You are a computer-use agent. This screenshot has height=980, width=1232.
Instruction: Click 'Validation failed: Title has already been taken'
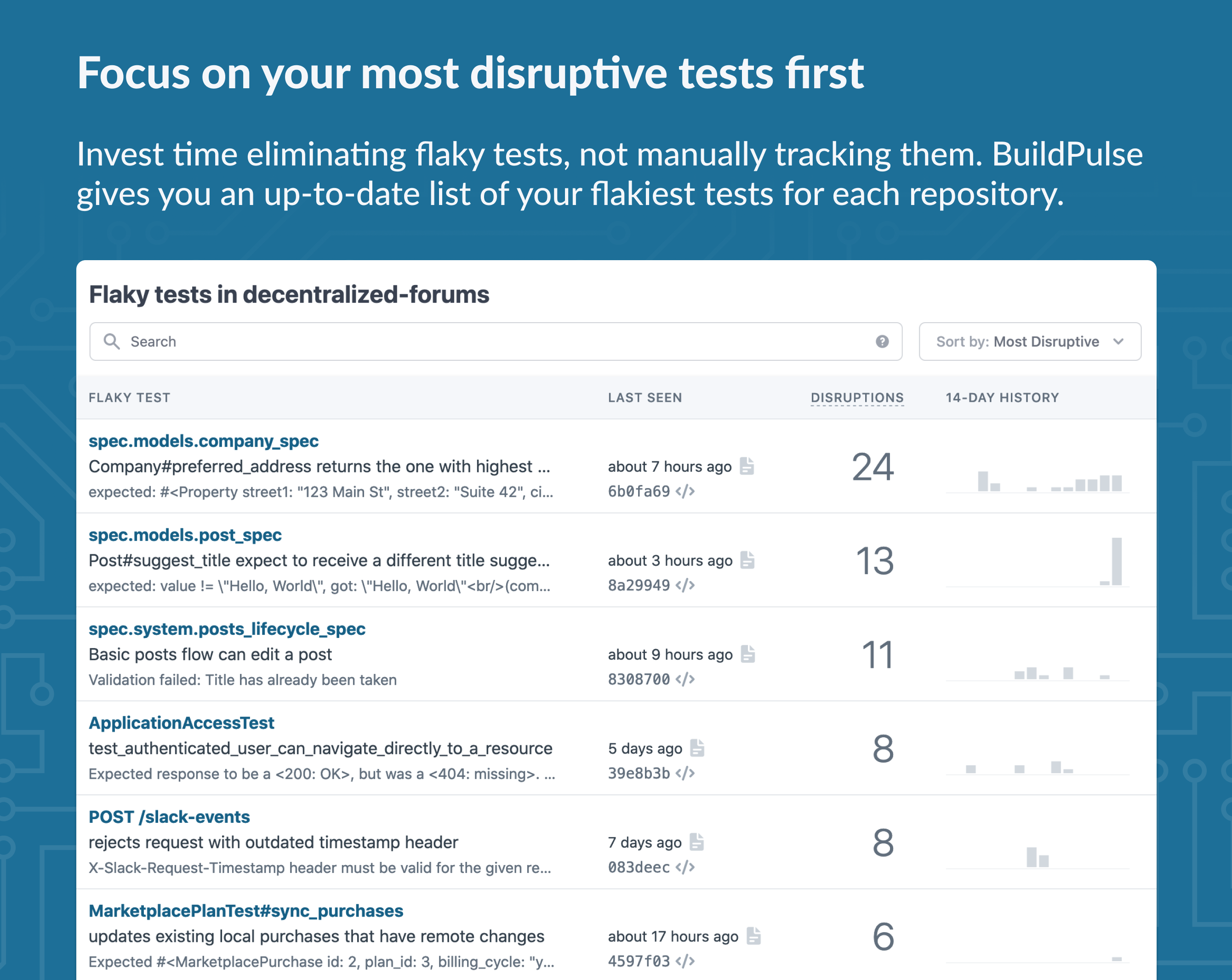click(242, 679)
